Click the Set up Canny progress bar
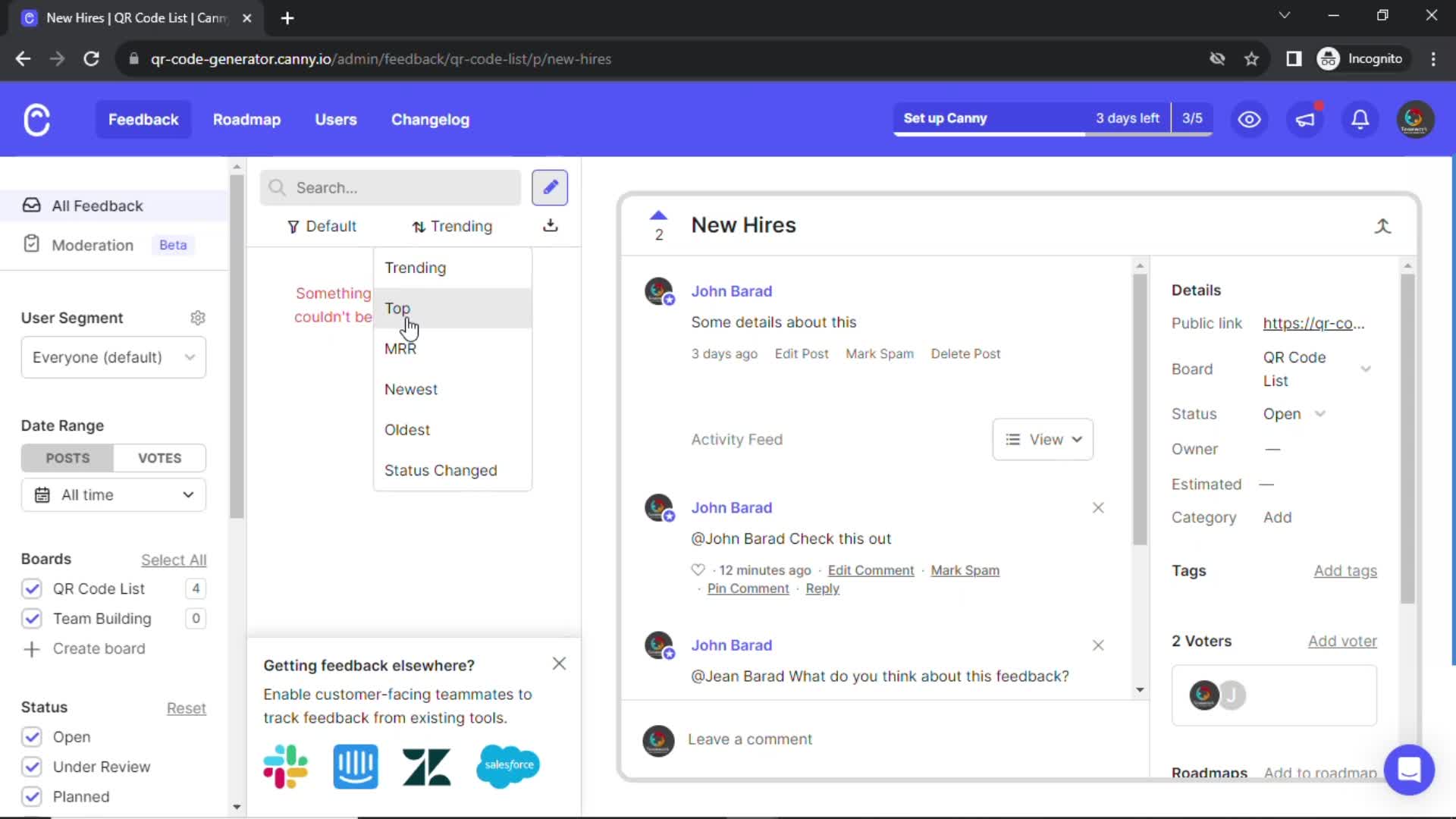1456x819 pixels. coord(1053,119)
